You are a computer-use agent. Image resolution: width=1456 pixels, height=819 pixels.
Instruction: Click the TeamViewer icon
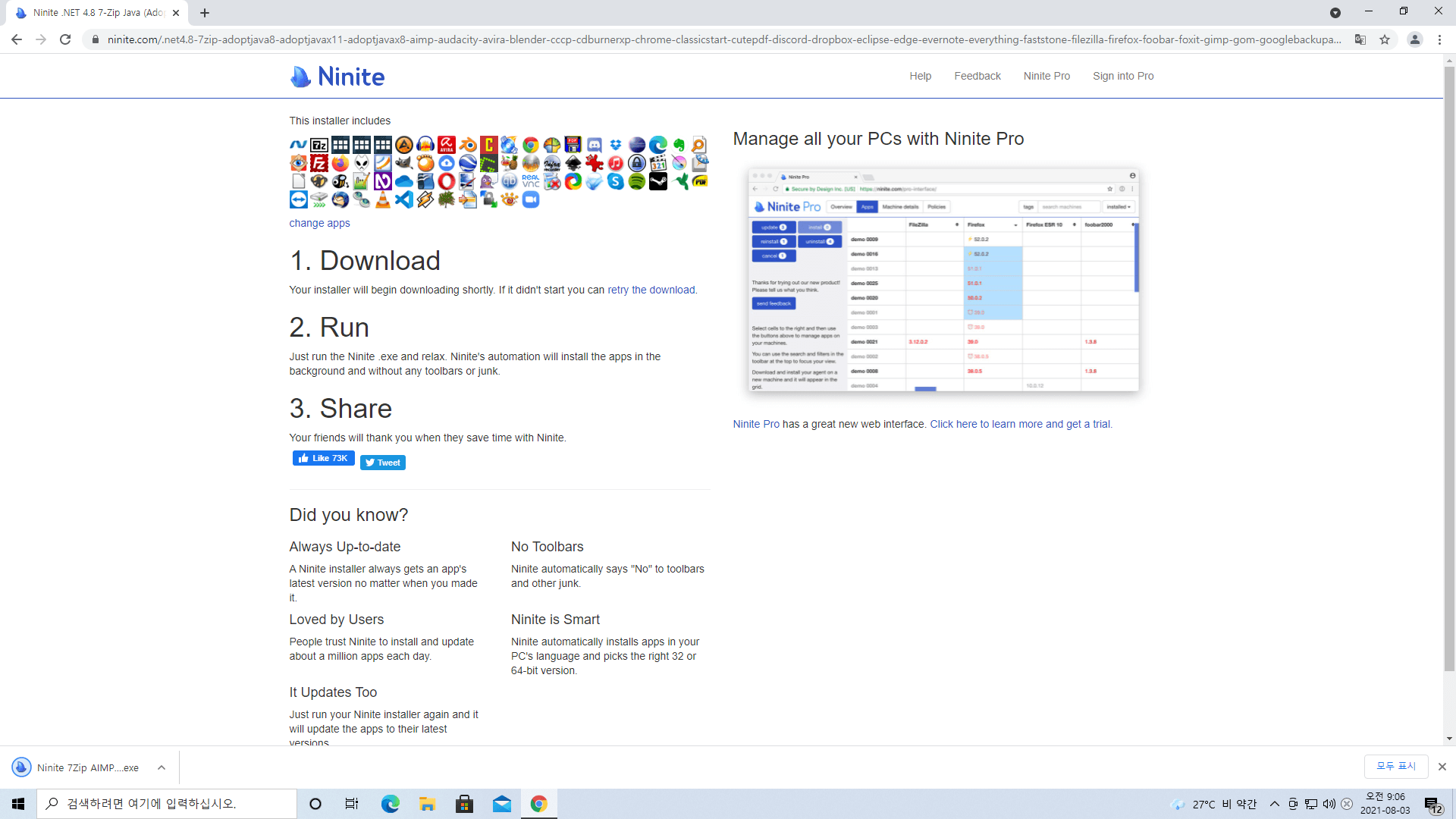(x=298, y=199)
